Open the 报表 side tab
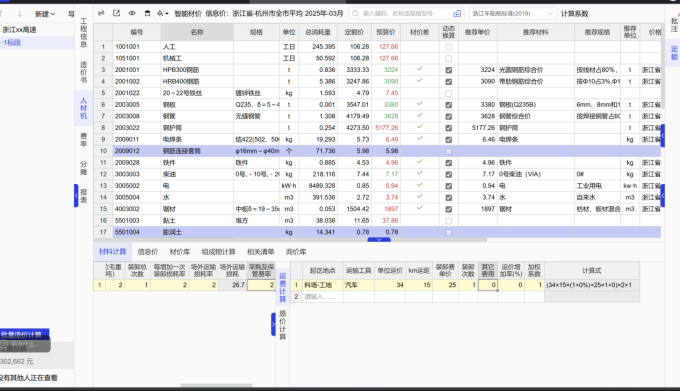Viewport: 680px width, 391px height. (84, 196)
